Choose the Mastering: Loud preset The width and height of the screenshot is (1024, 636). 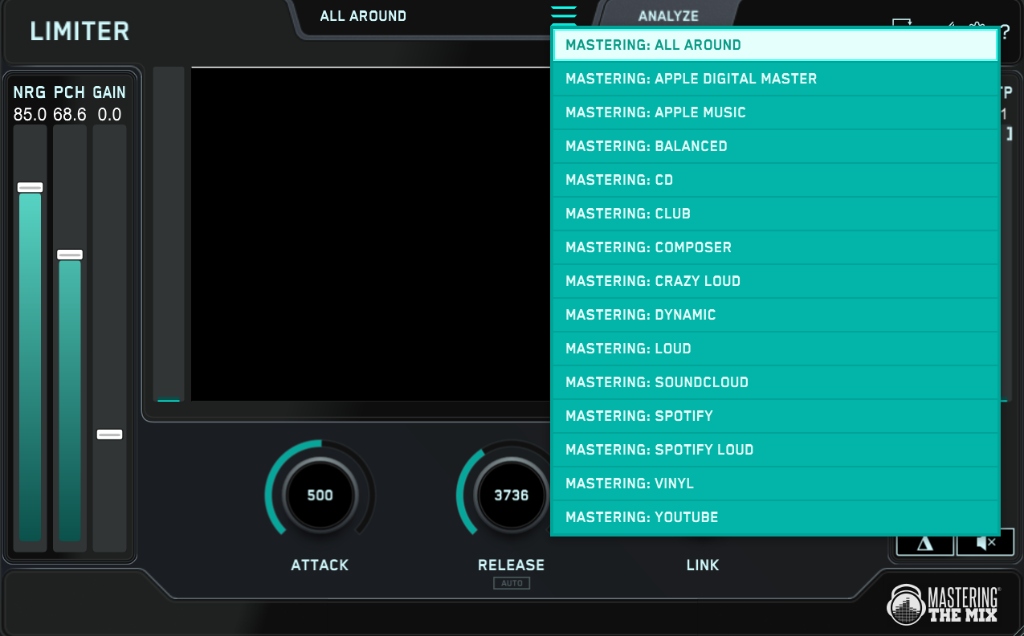click(x=775, y=349)
